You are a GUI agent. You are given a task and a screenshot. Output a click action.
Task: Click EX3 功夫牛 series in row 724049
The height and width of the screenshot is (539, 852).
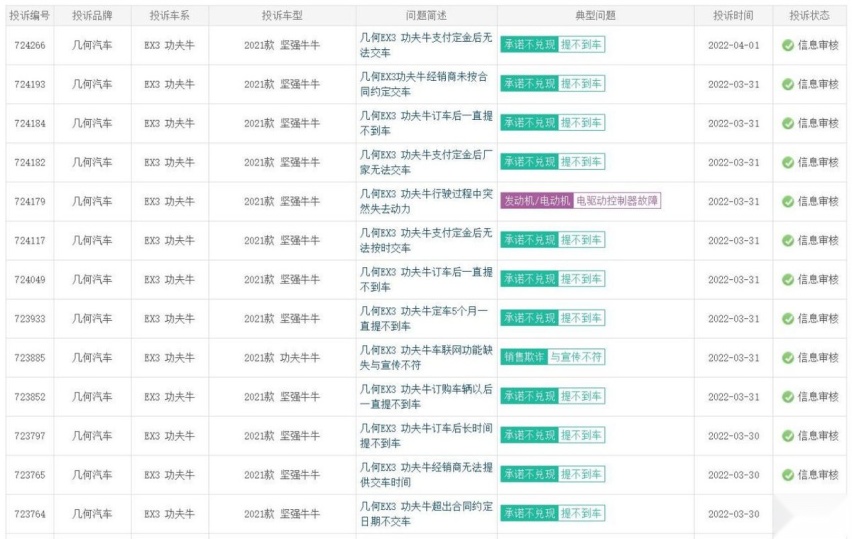(x=169, y=280)
